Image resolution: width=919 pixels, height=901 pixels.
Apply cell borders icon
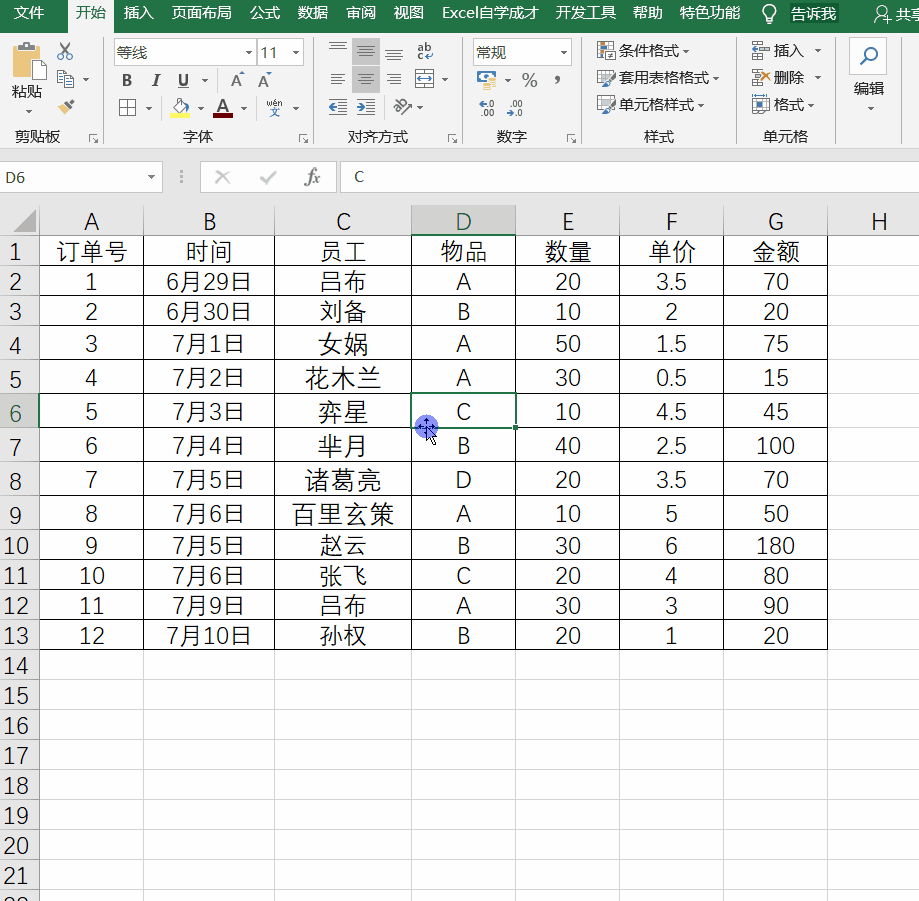[x=127, y=107]
